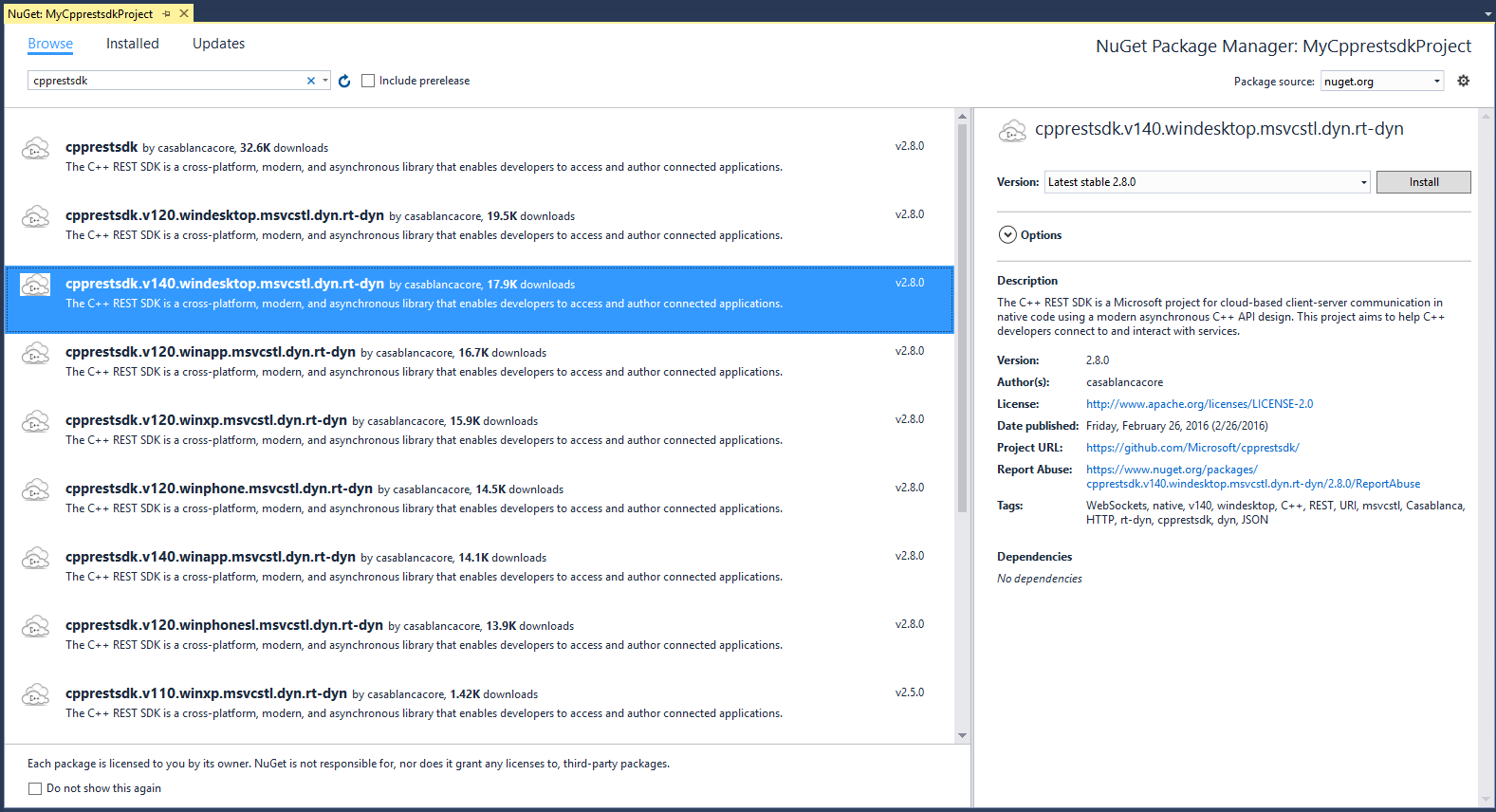Check Do not show this again

point(35,788)
